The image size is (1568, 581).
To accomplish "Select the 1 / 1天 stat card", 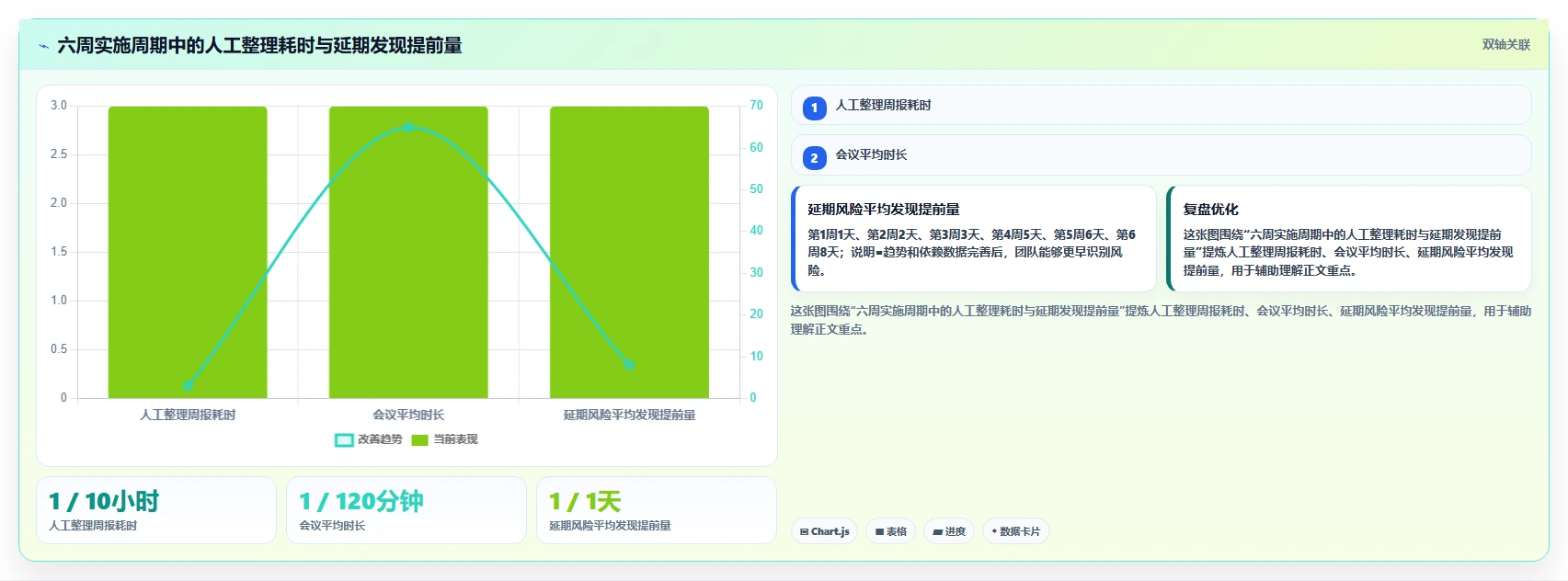I will coord(657,510).
